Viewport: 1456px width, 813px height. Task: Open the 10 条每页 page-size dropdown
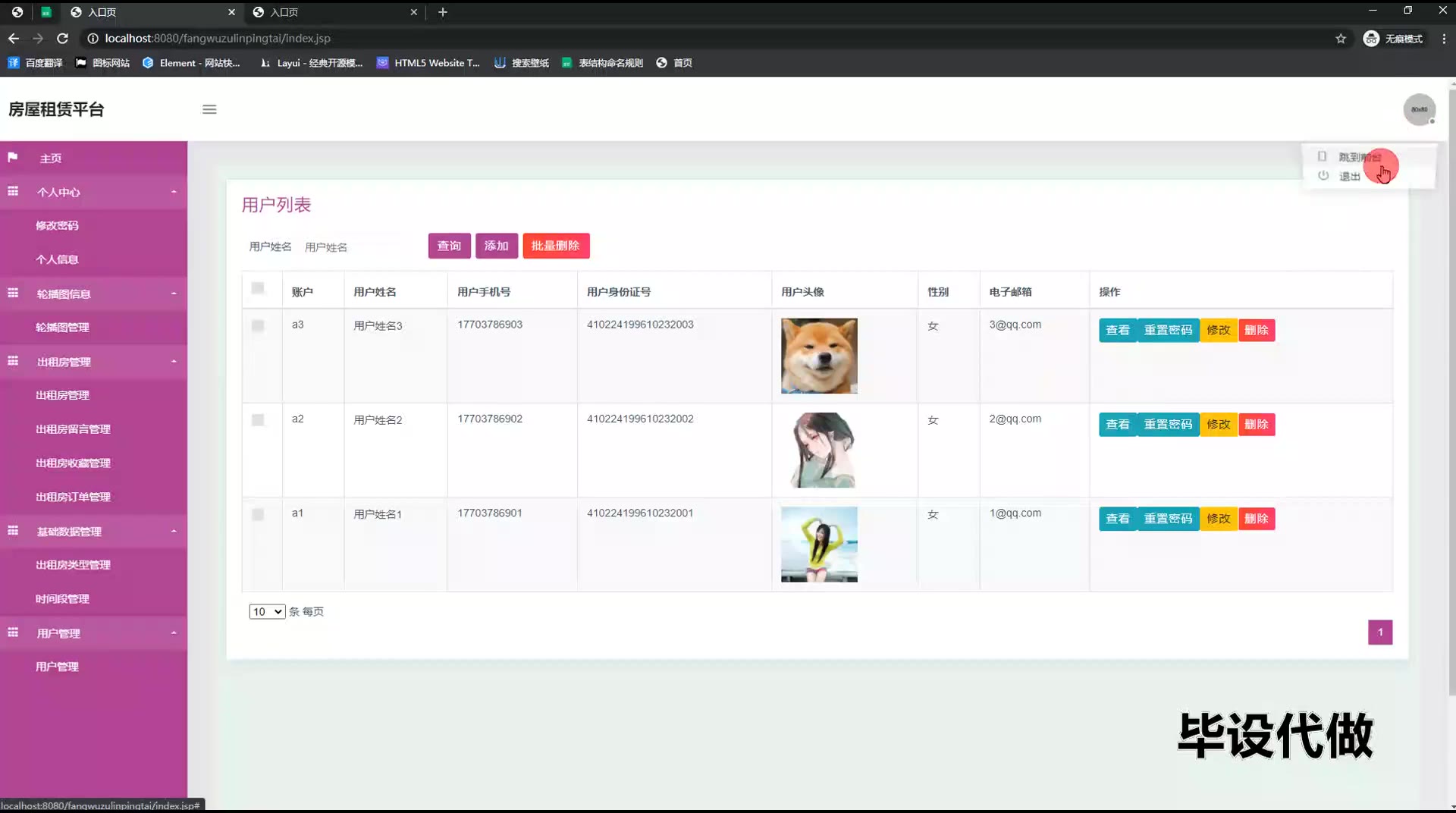click(267, 612)
